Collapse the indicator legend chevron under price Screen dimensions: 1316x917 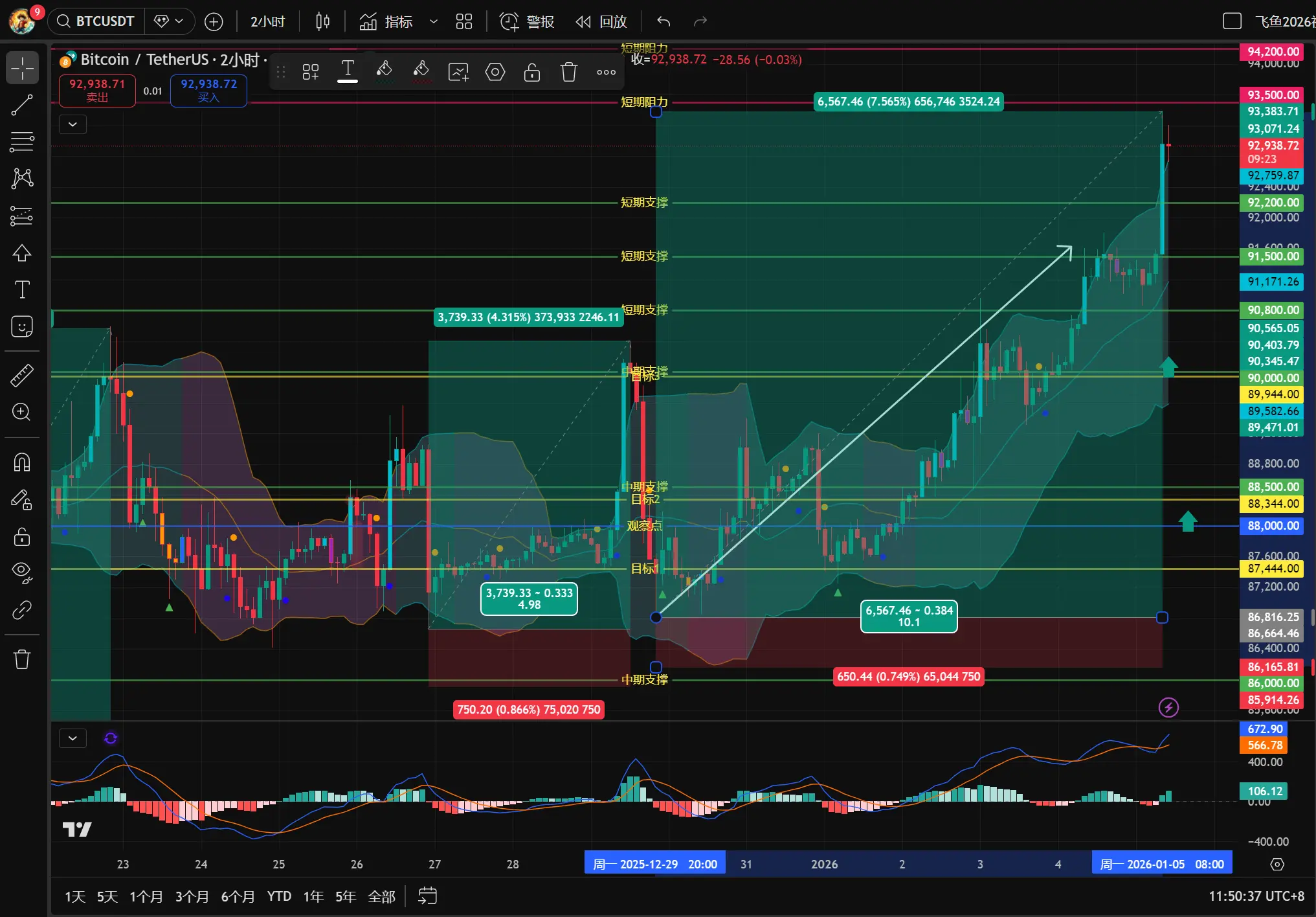[x=72, y=124]
